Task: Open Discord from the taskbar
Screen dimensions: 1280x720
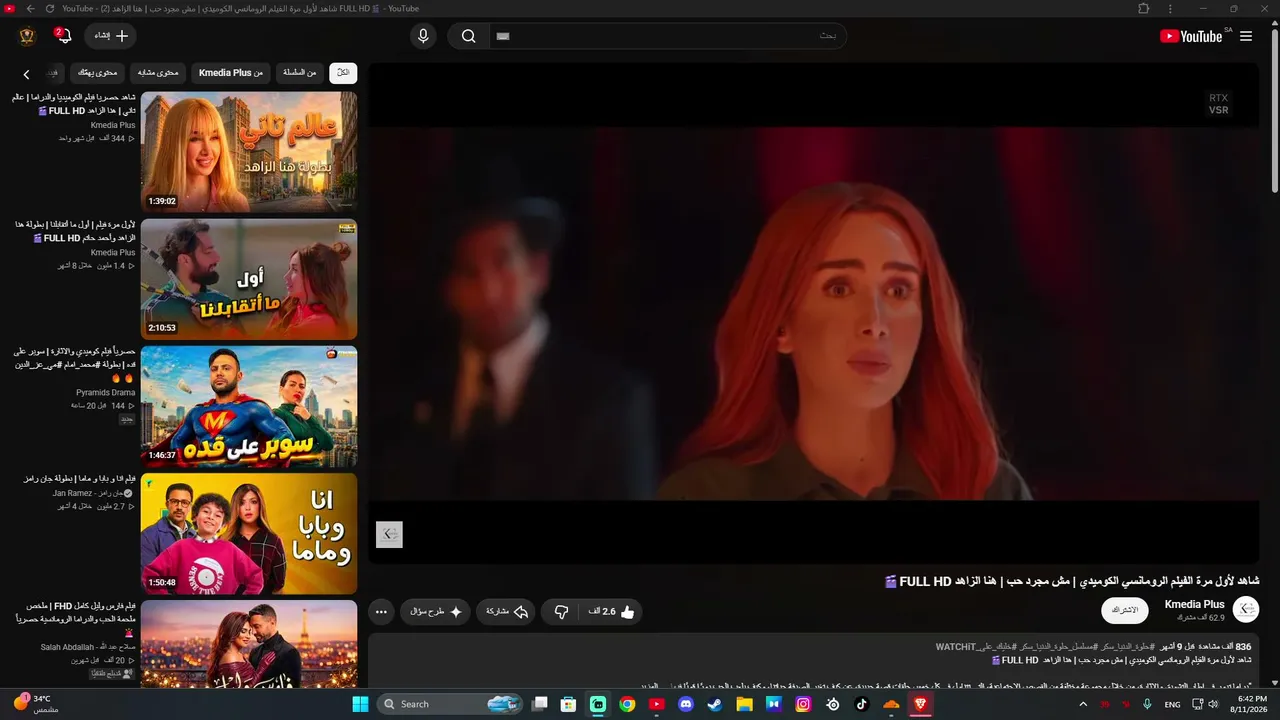Action: [686, 704]
